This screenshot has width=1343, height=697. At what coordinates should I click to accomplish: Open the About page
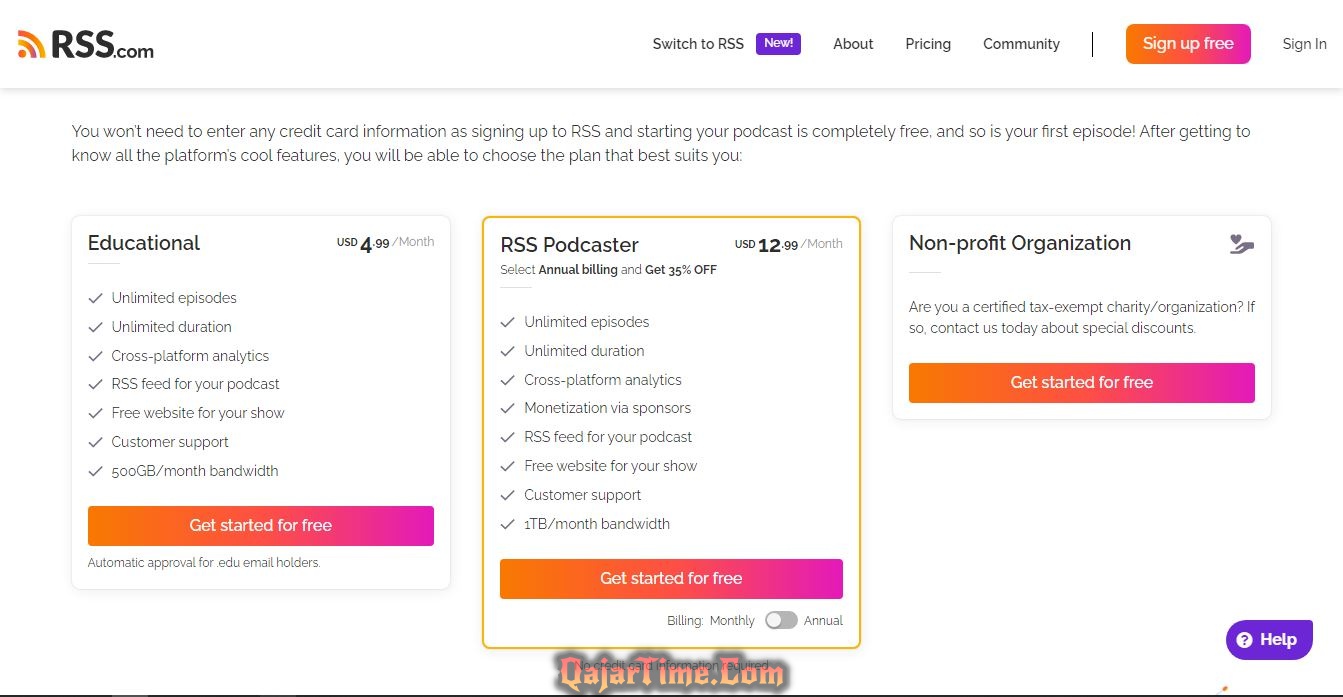tap(853, 44)
